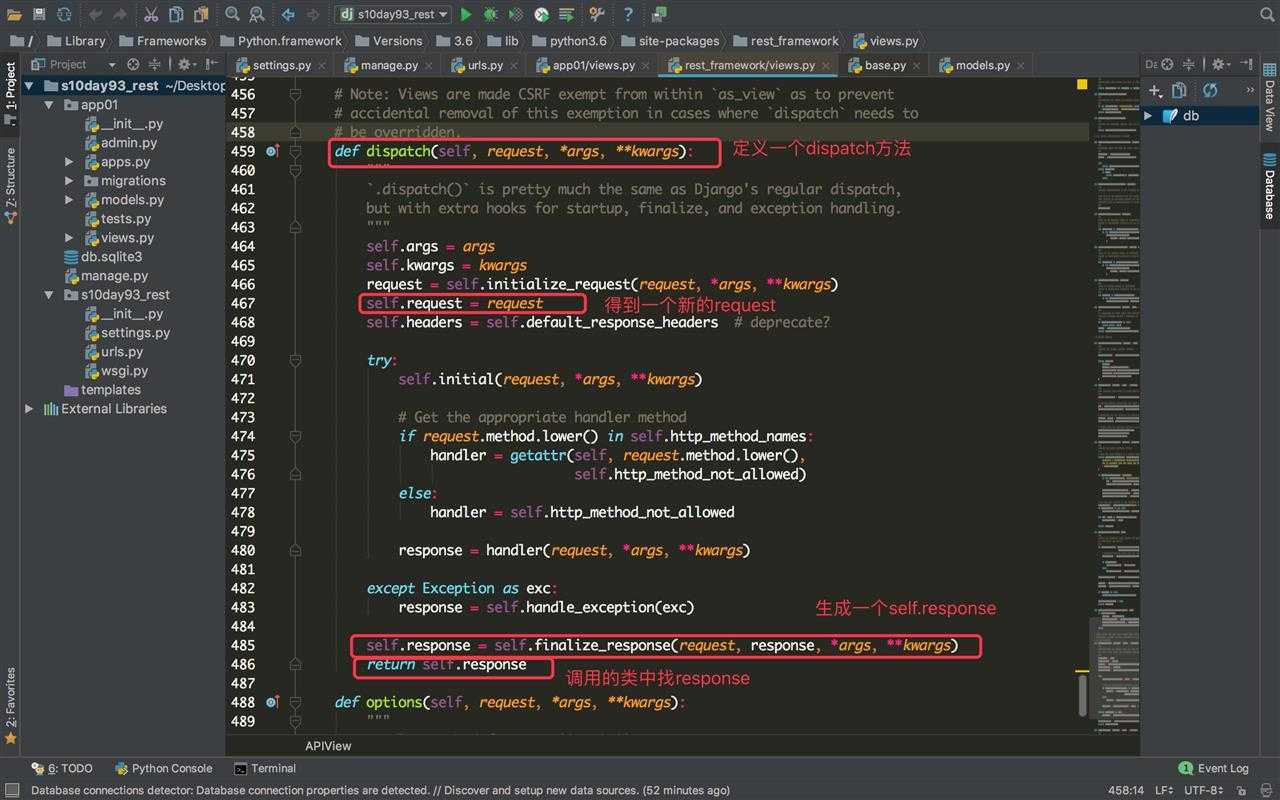Click the Open file folder toolbar icon
Image resolution: width=1280 pixels, height=800 pixels.
[x=14, y=14]
